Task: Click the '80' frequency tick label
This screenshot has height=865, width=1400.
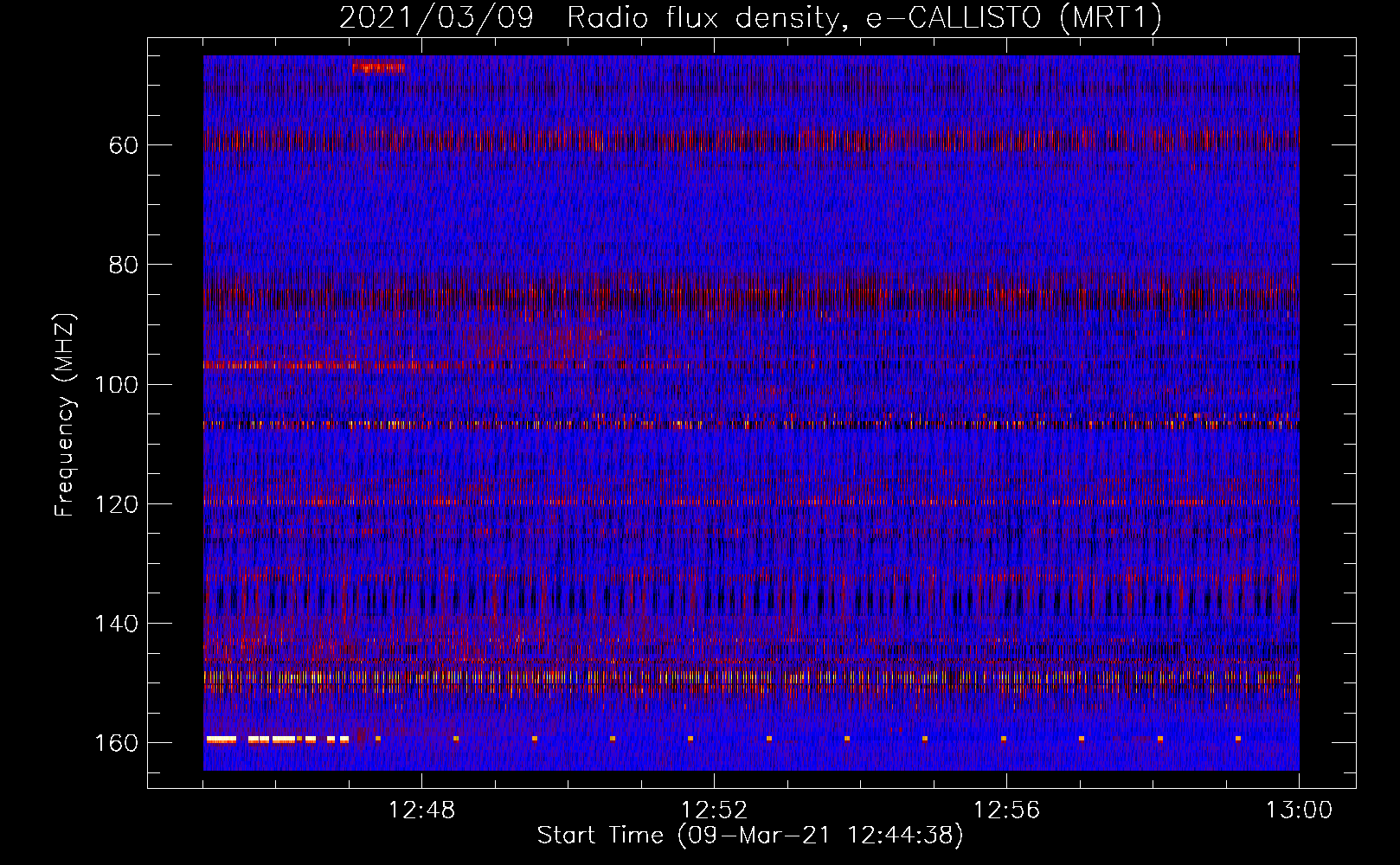Action: [124, 265]
